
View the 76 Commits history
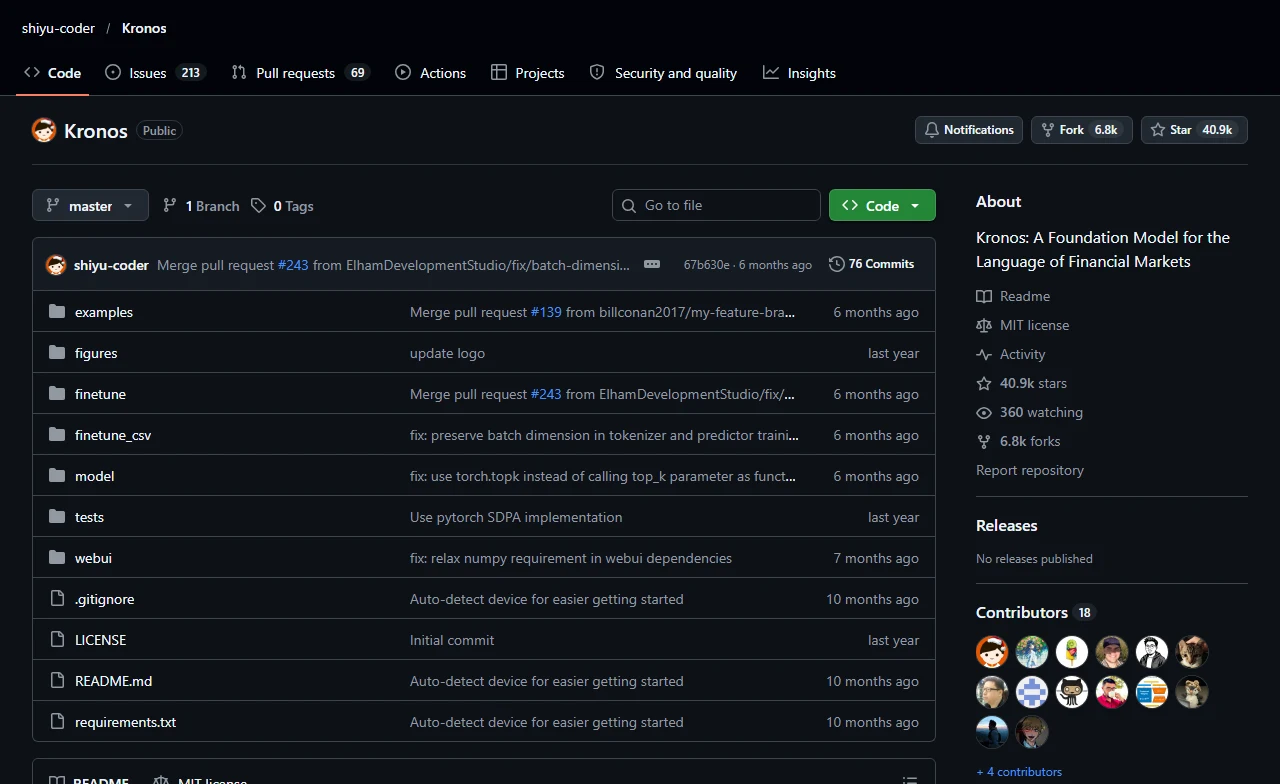pyautogui.click(x=872, y=264)
